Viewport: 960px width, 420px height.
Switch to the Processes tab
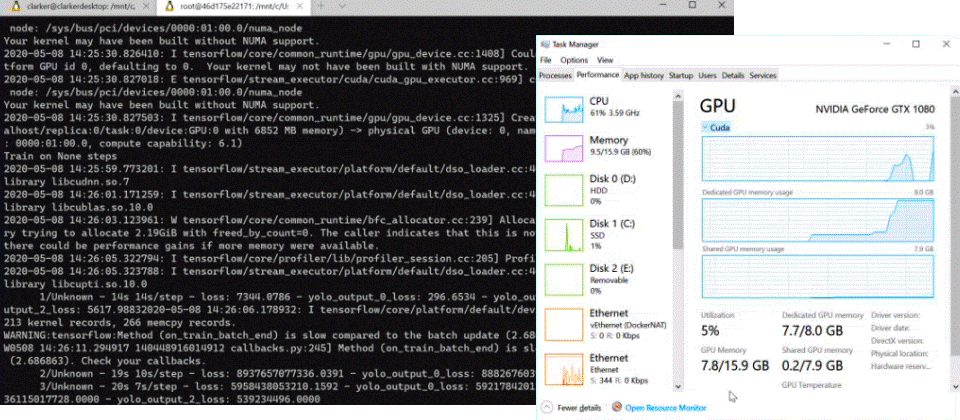pyautogui.click(x=555, y=75)
